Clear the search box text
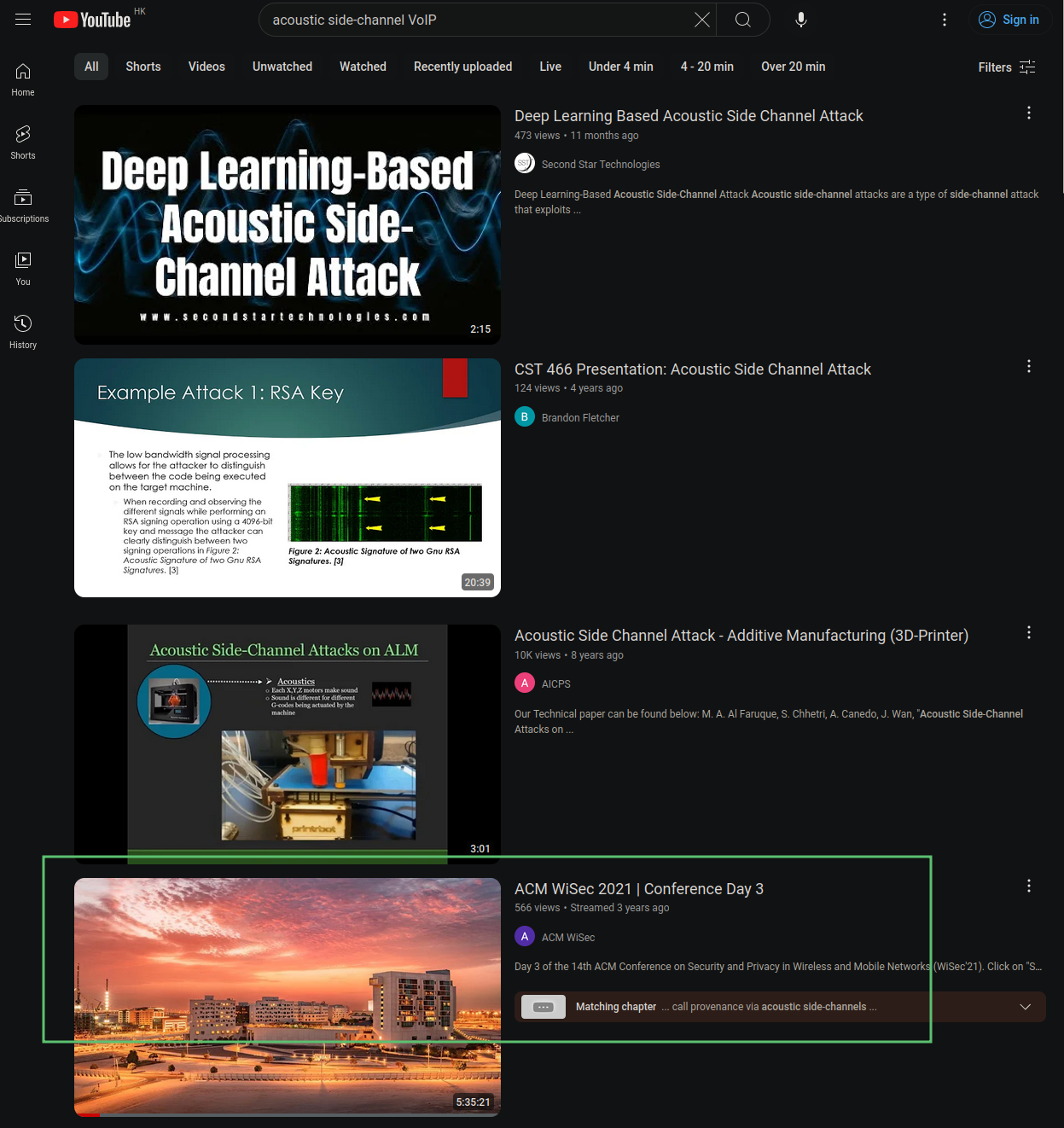 [x=701, y=20]
